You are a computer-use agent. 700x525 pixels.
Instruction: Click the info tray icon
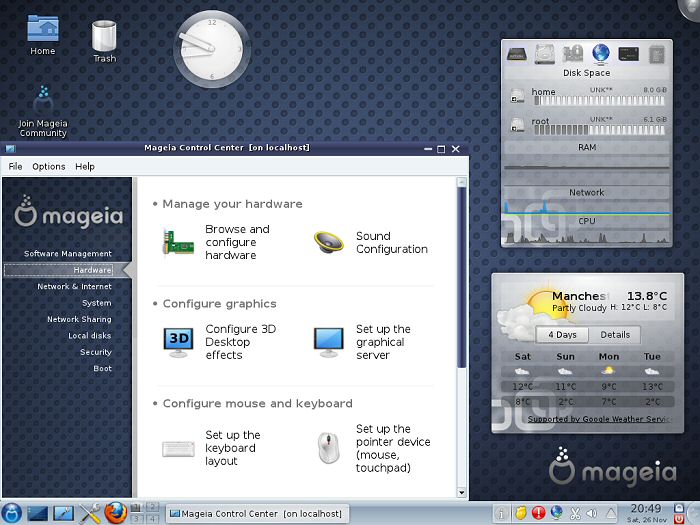pos(501,513)
